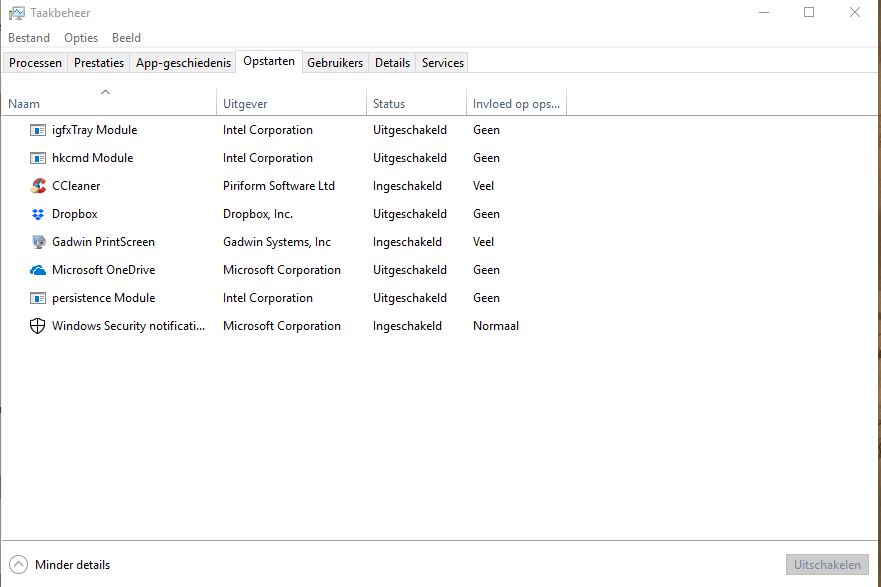
Task: Select the igfxTray Module row name
Action: tap(94, 130)
